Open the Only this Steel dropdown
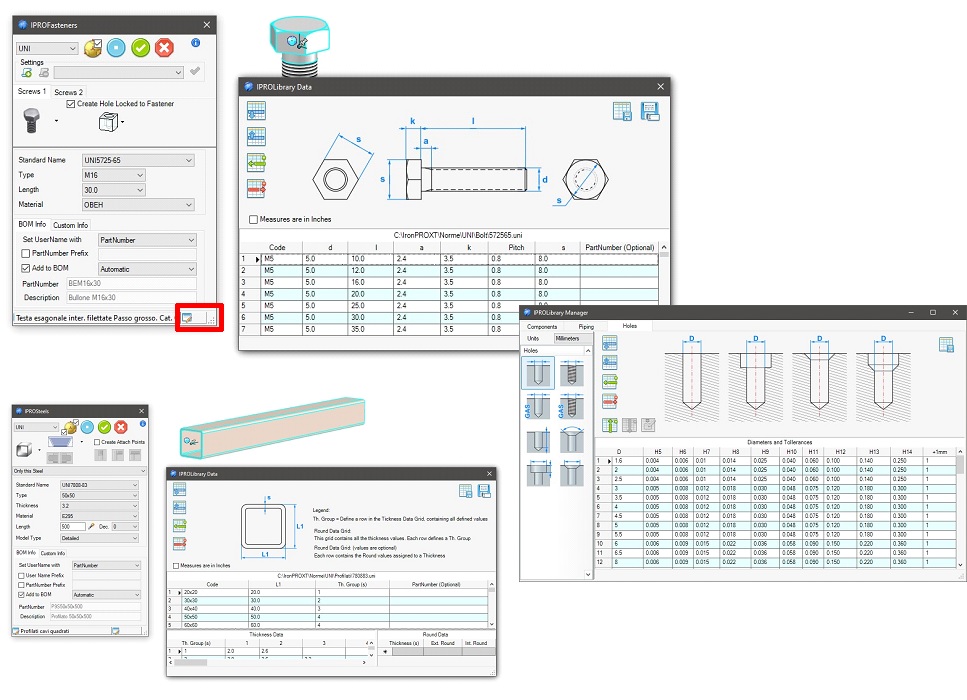The height and width of the screenshot is (700, 967). click(x=80, y=471)
